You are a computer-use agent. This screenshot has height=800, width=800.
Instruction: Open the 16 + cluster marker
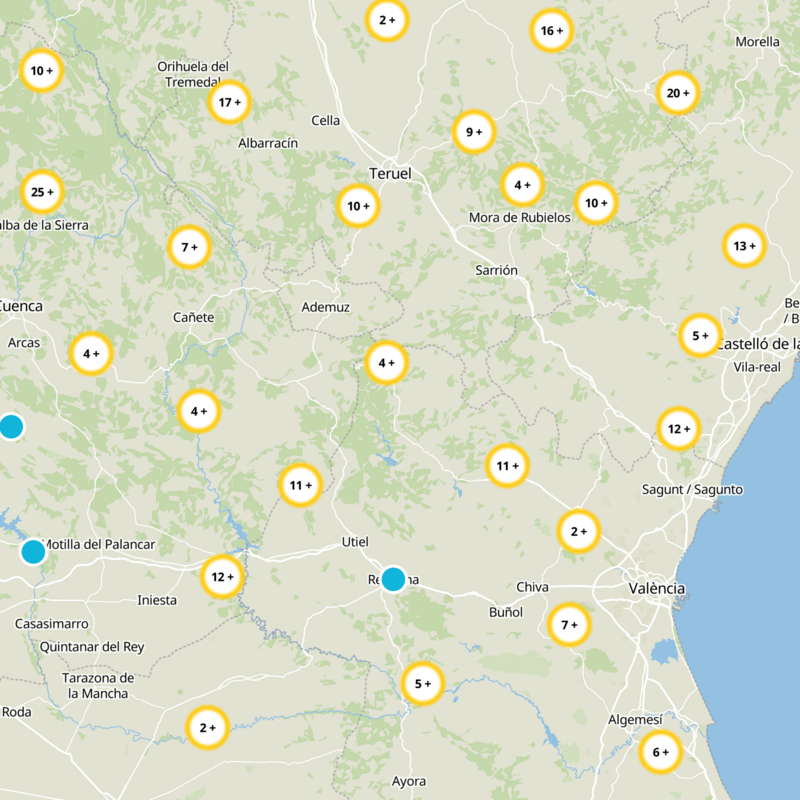[x=551, y=31]
